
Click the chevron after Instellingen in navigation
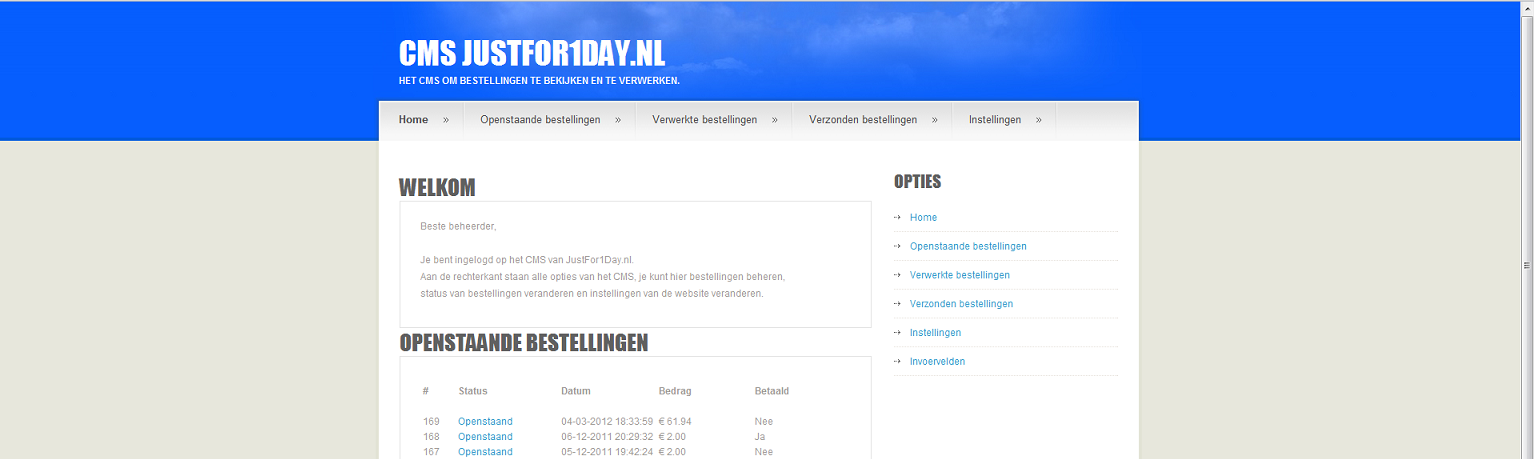[x=1039, y=120]
